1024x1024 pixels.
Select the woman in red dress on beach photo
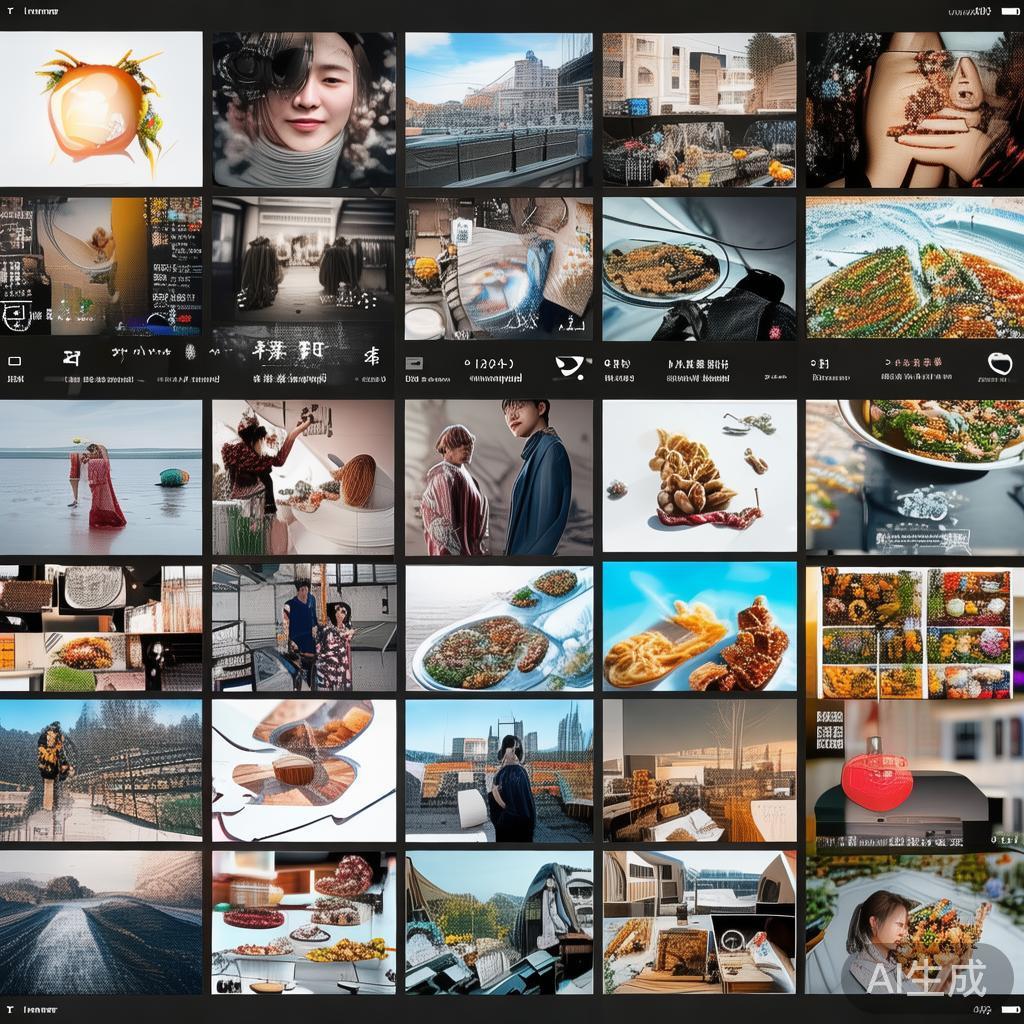tap(100, 477)
